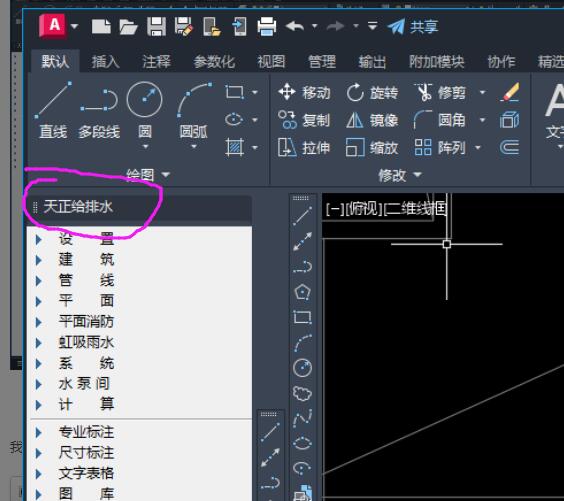Viewport: 564px width, 501px height.
Task: Open the 附加模块 ribbon tab
Action: coord(437,62)
